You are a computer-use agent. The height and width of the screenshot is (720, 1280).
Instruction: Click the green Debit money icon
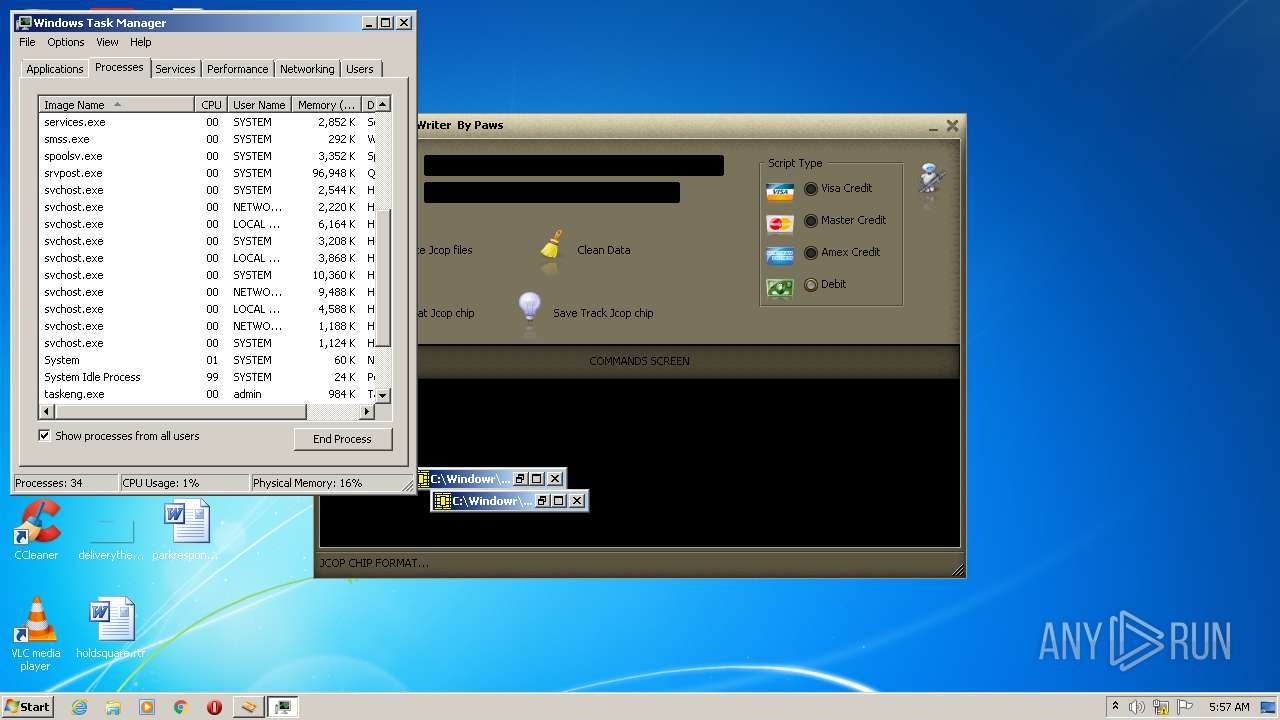coord(780,288)
